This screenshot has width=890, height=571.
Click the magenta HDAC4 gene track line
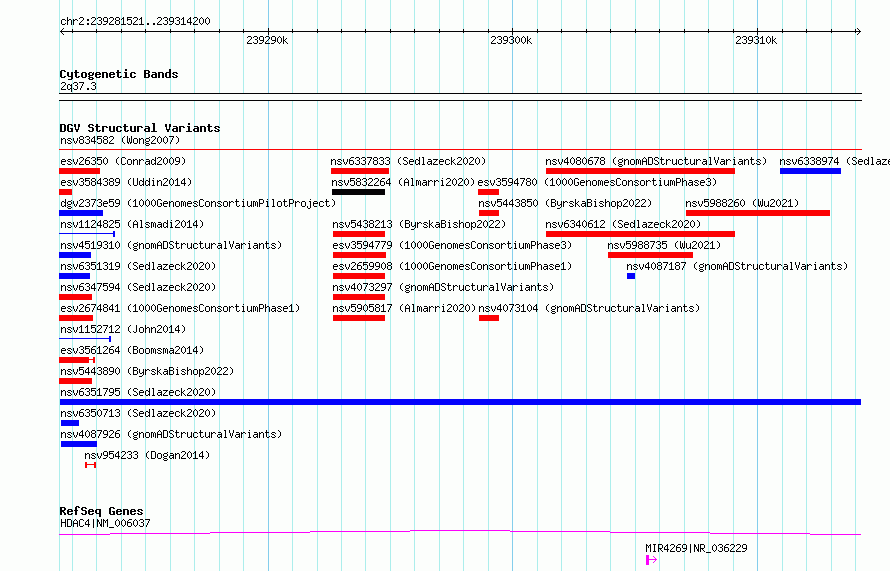[x=460, y=532]
